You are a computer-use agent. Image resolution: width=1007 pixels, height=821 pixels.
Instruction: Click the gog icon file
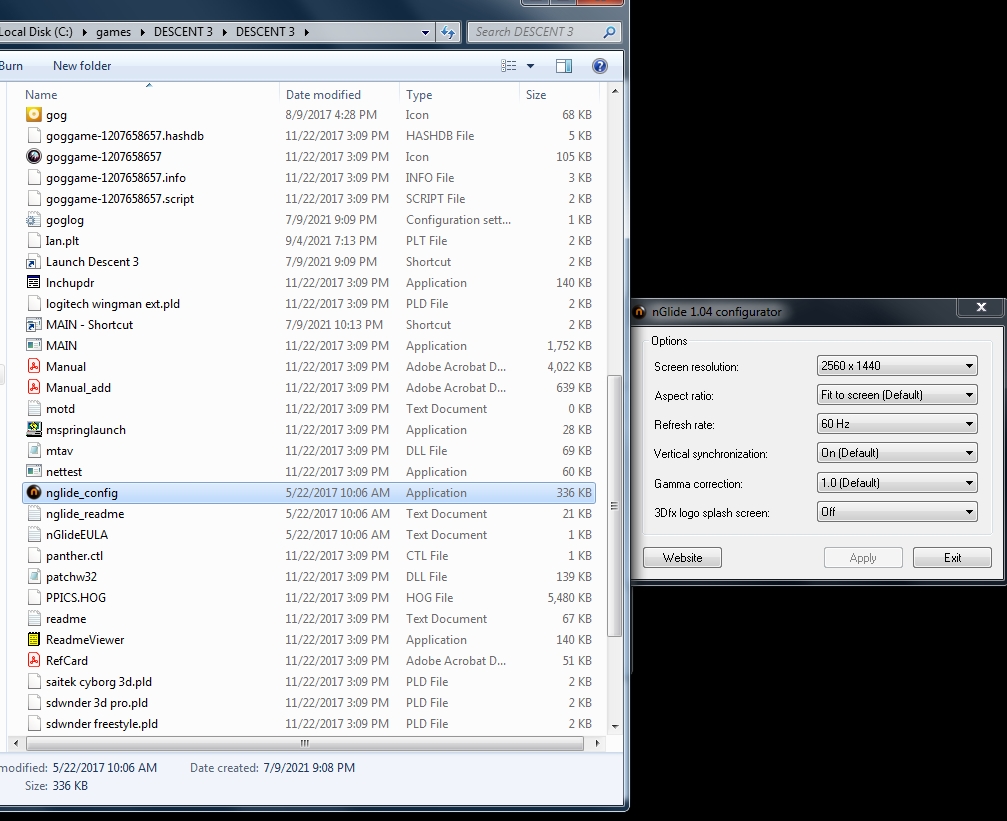pyautogui.click(x=33, y=115)
